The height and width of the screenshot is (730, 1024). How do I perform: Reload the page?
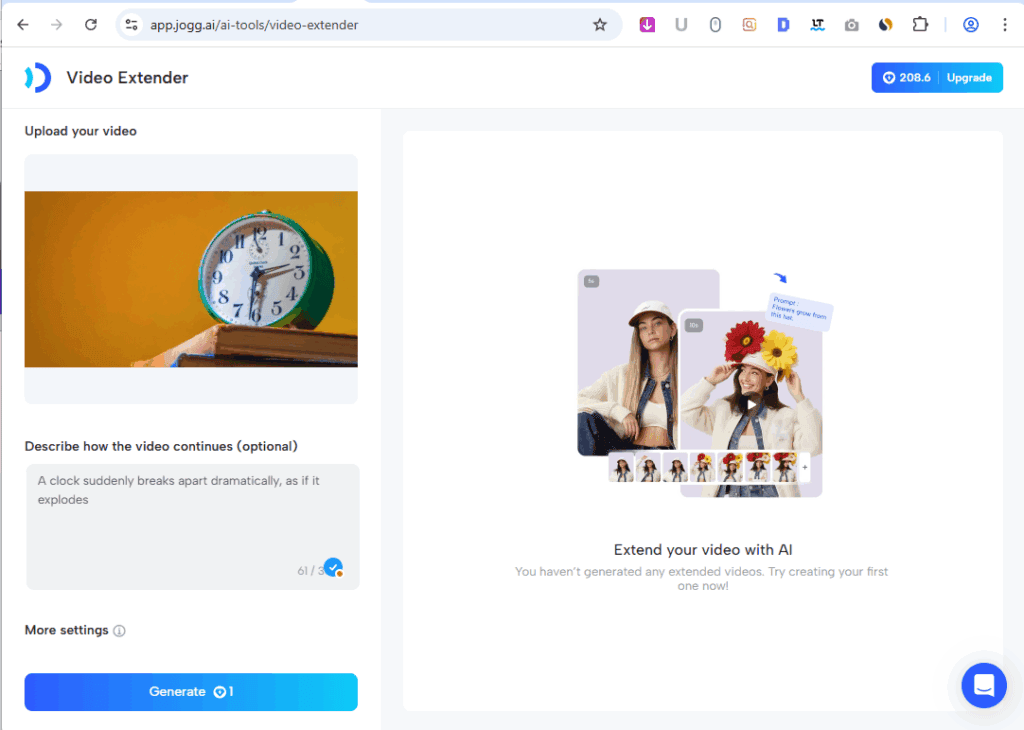pyautogui.click(x=91, y=25)
